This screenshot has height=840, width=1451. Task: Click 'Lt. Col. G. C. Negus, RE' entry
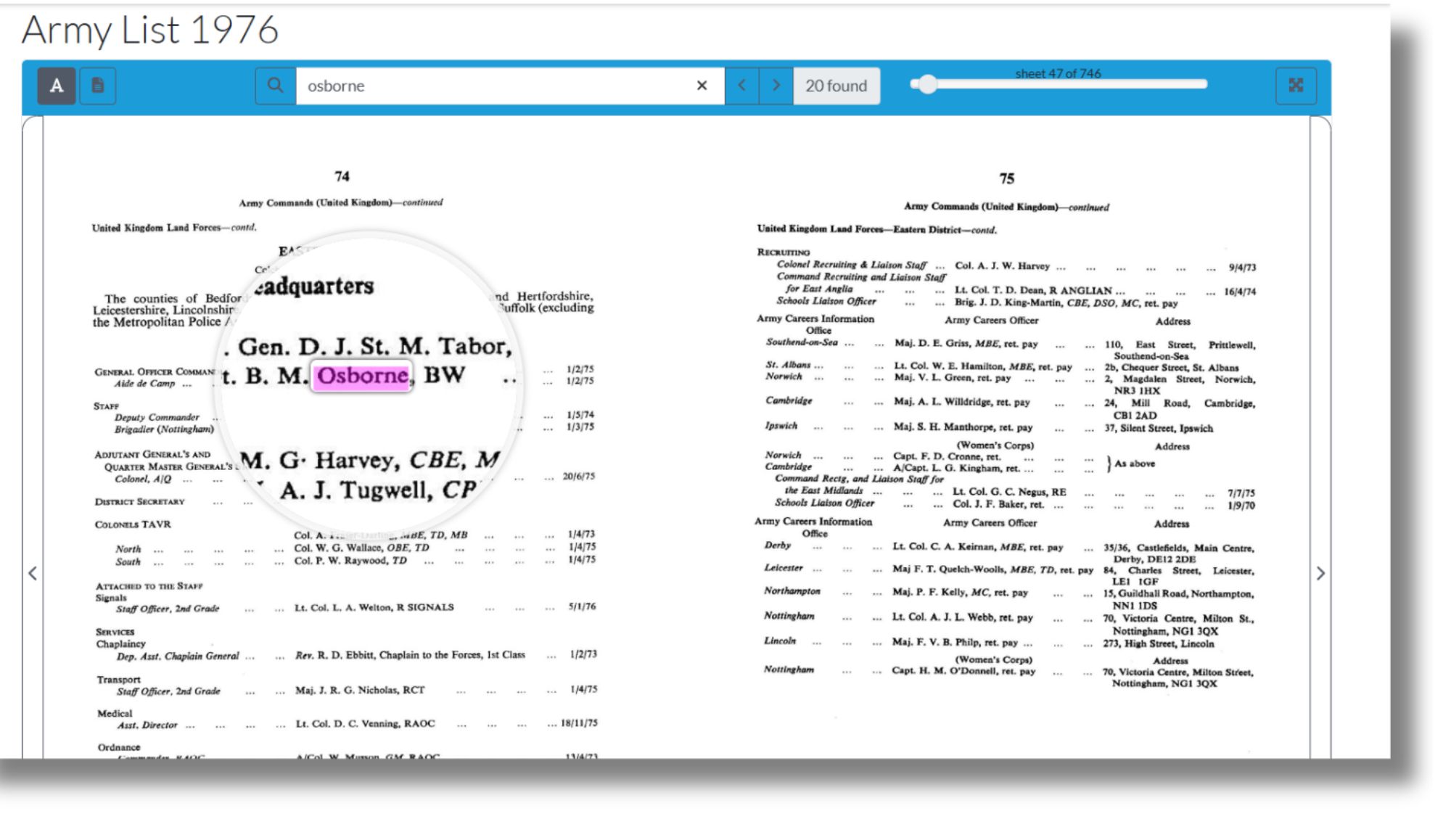1009,492
